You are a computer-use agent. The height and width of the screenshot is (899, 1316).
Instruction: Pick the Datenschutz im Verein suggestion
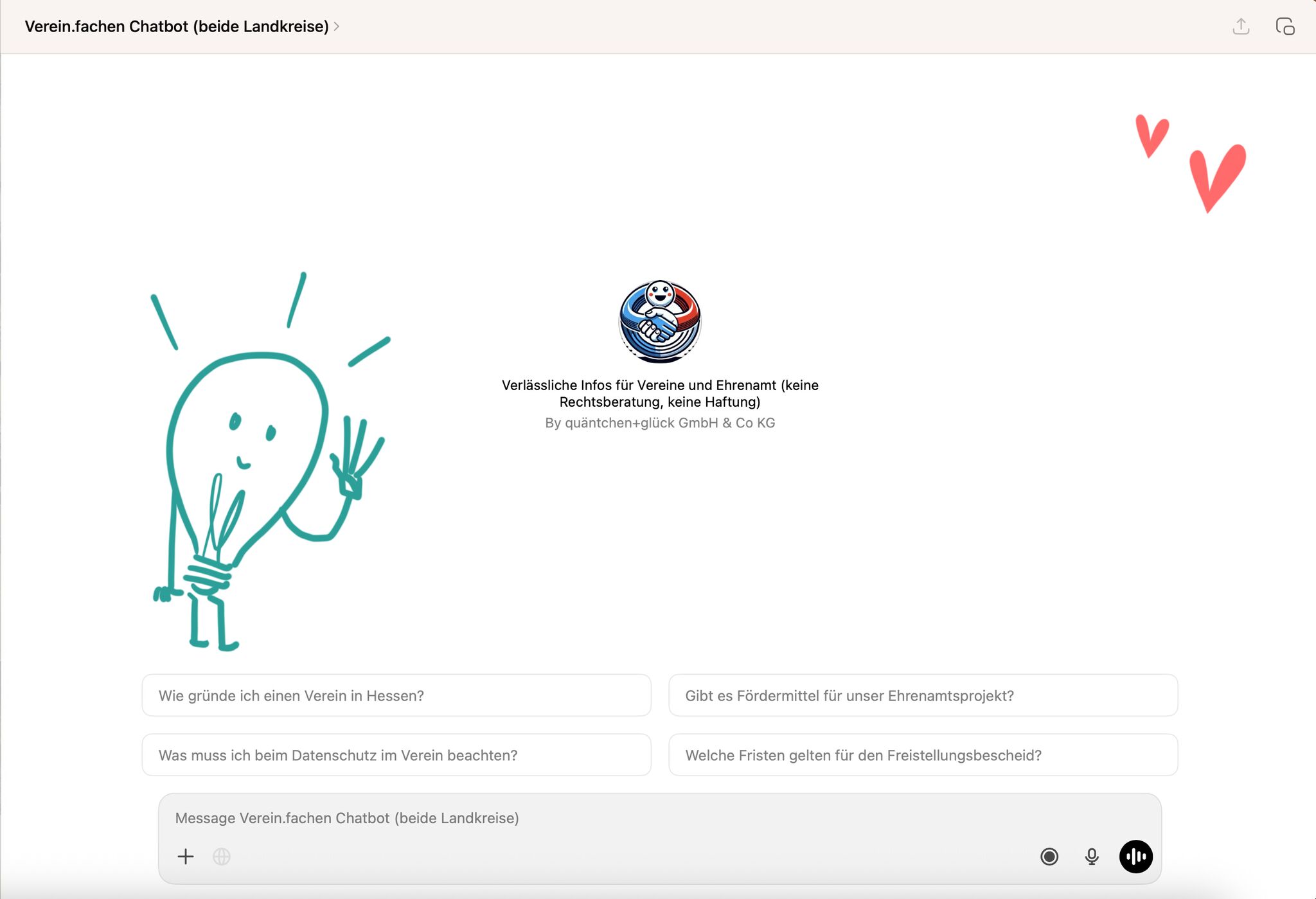coord(396,755)
